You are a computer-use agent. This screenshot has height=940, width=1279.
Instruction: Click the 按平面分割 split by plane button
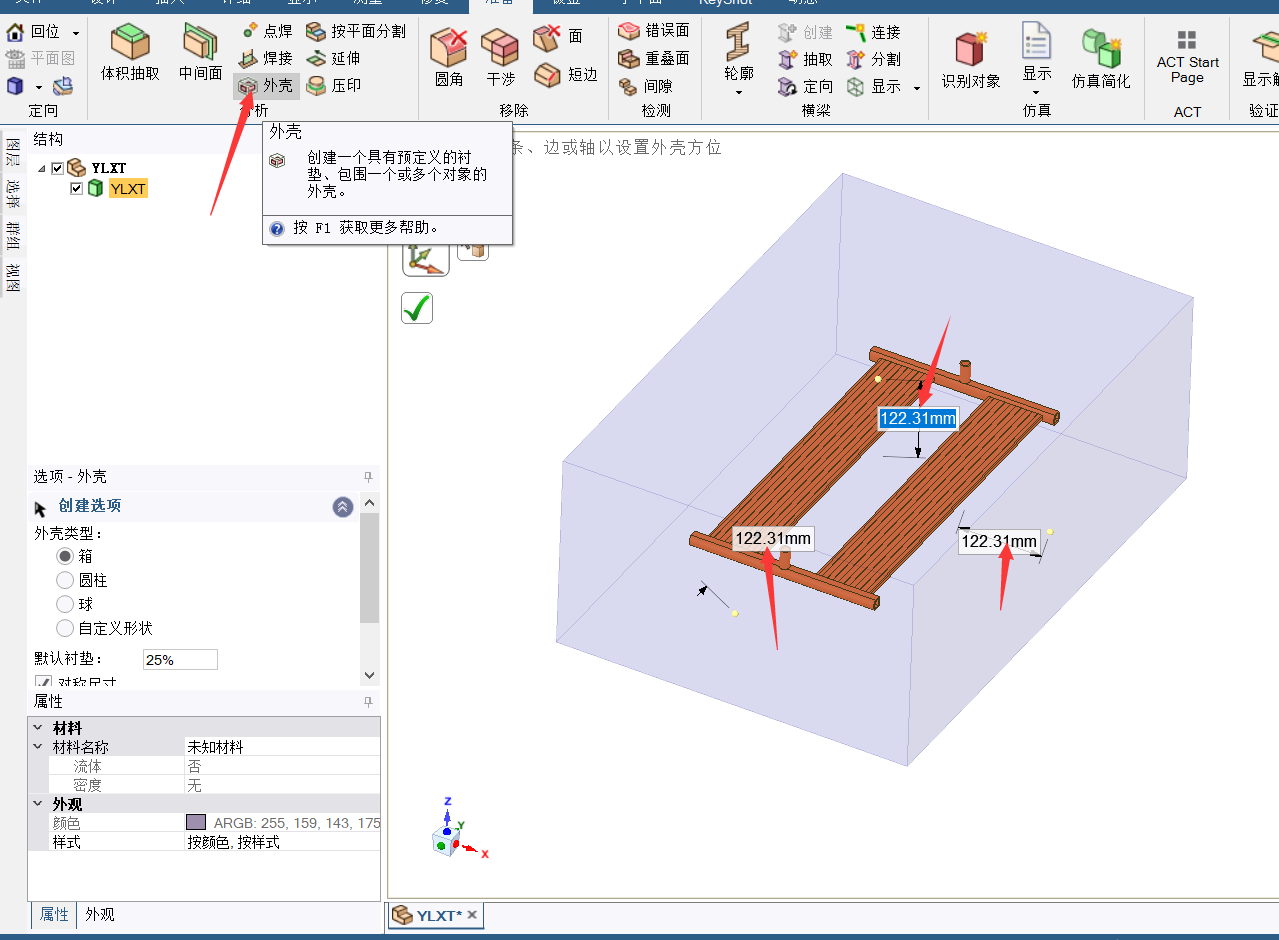coord(357,31)
